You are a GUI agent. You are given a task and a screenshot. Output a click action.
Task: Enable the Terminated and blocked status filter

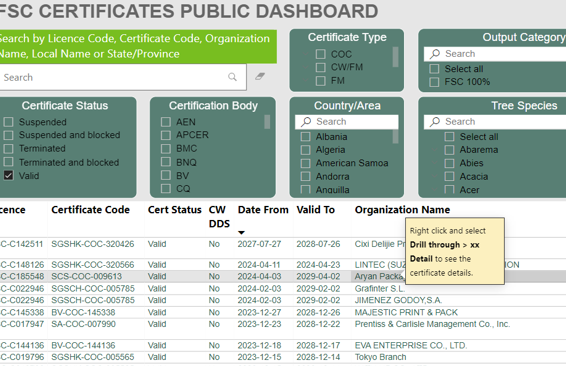8,162
